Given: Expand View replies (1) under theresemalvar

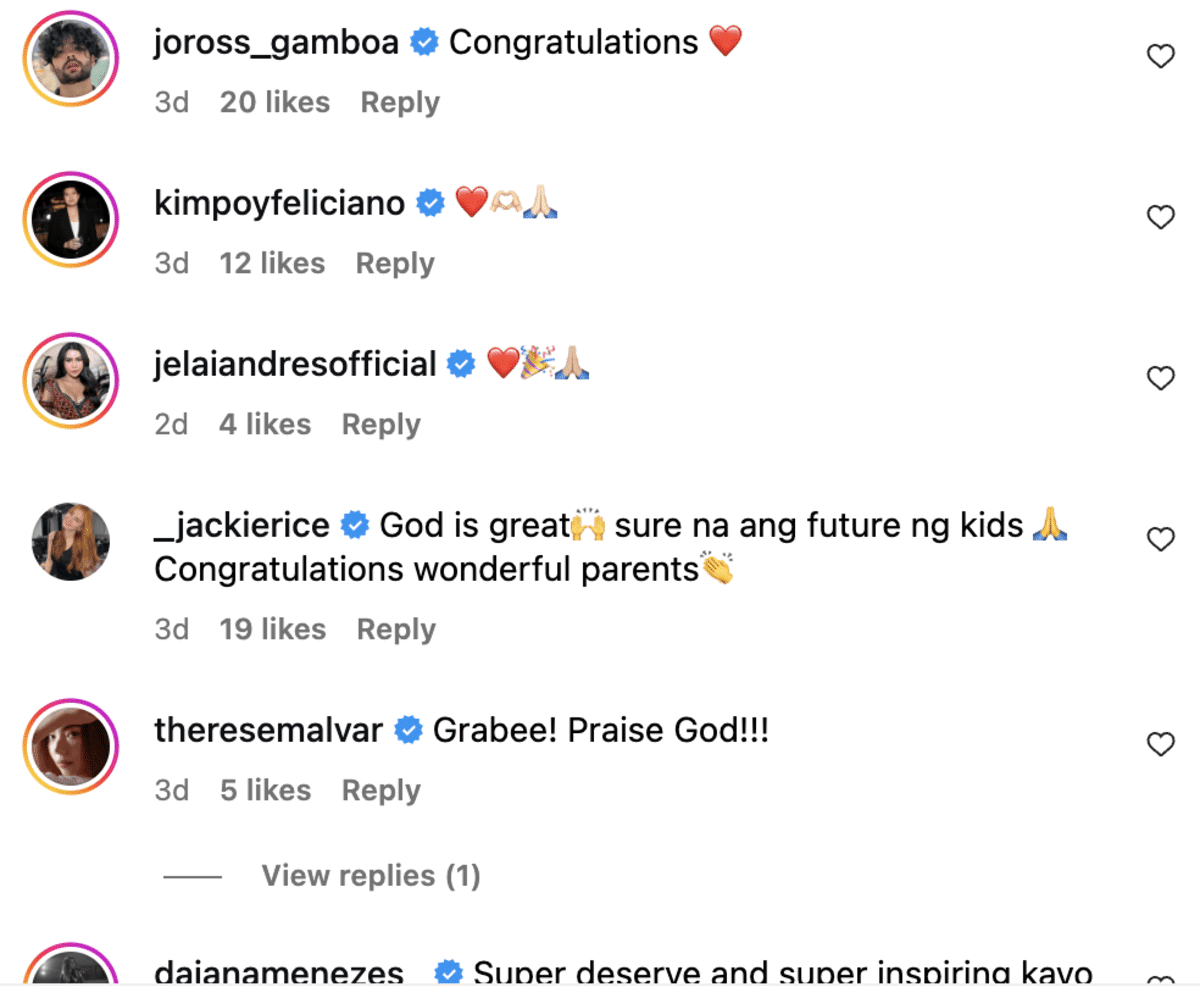Looking at the screenshot, I should [x=370, y=876].
